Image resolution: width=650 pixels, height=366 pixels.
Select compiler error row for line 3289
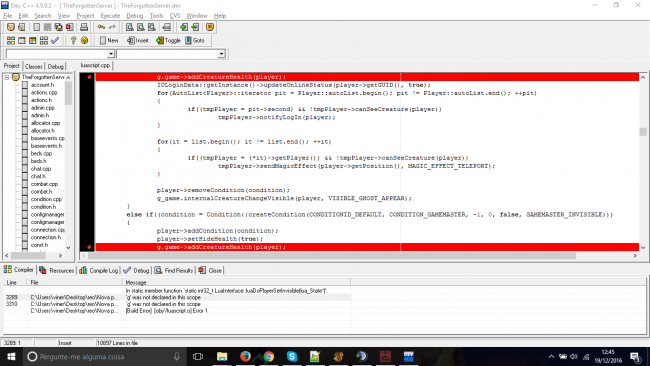click(177, 298)
